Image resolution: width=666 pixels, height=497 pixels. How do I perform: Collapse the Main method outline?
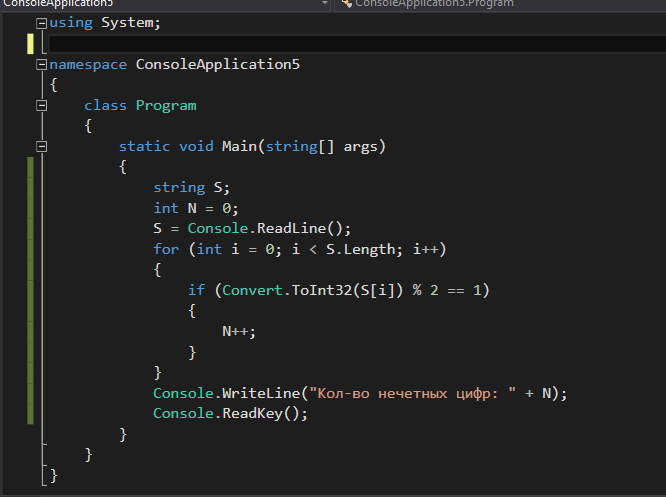[x=41, y=146]
